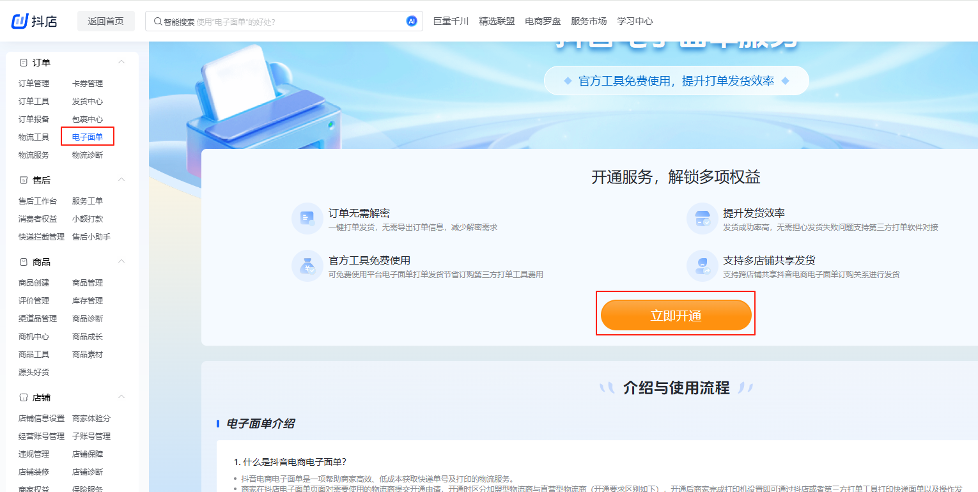Click the 支持多店铺共享发货 feature icon
Image resolution: width=978 pixels, height=492 pixels.
pos(702,265)
